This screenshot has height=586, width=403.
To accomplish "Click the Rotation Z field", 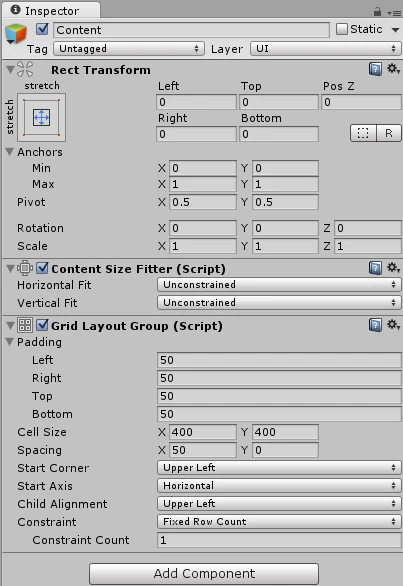I will point(368,228).
